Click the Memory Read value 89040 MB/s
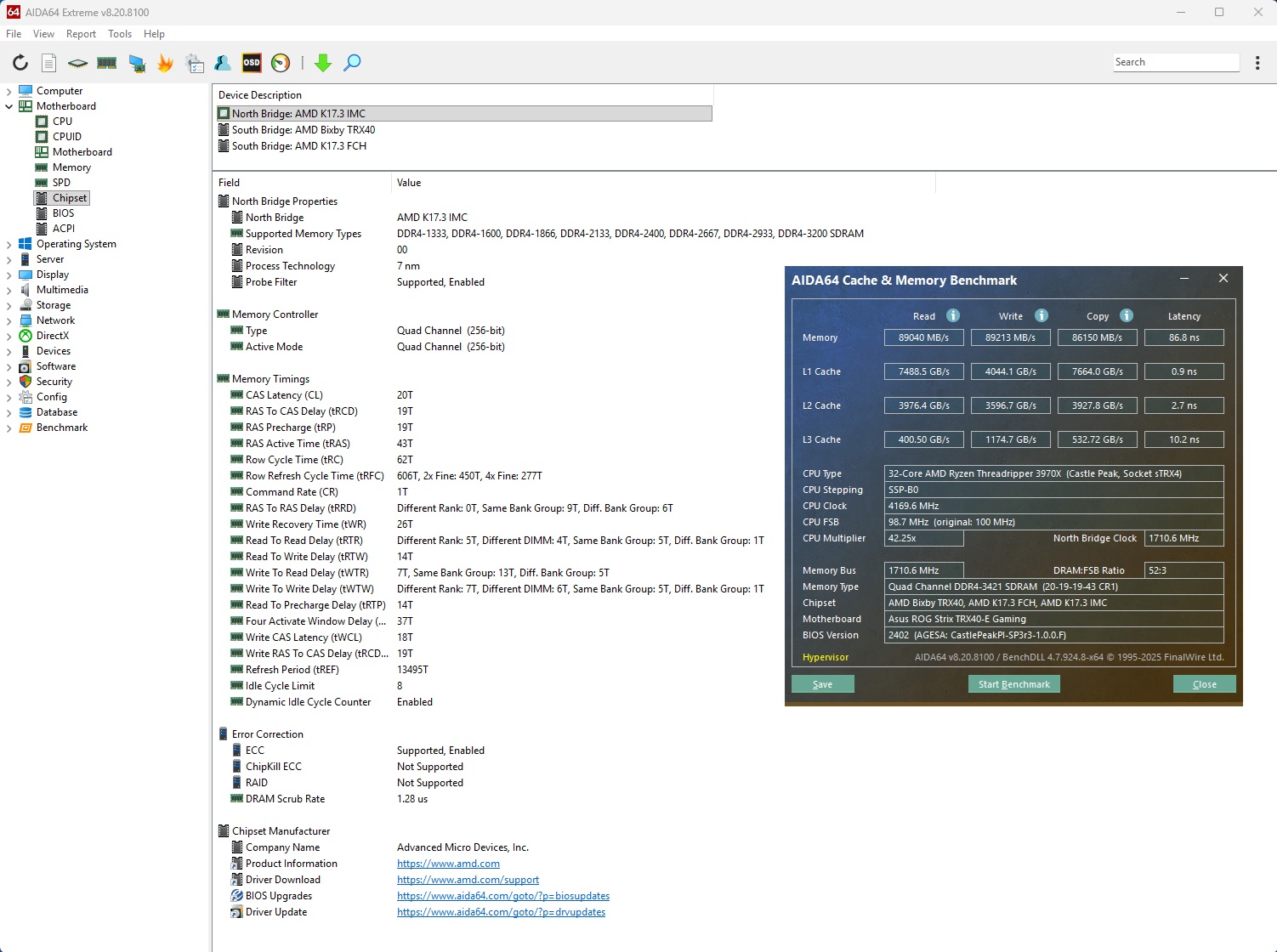The height and width of the screenshot is (952, 1277). point(924,337)
